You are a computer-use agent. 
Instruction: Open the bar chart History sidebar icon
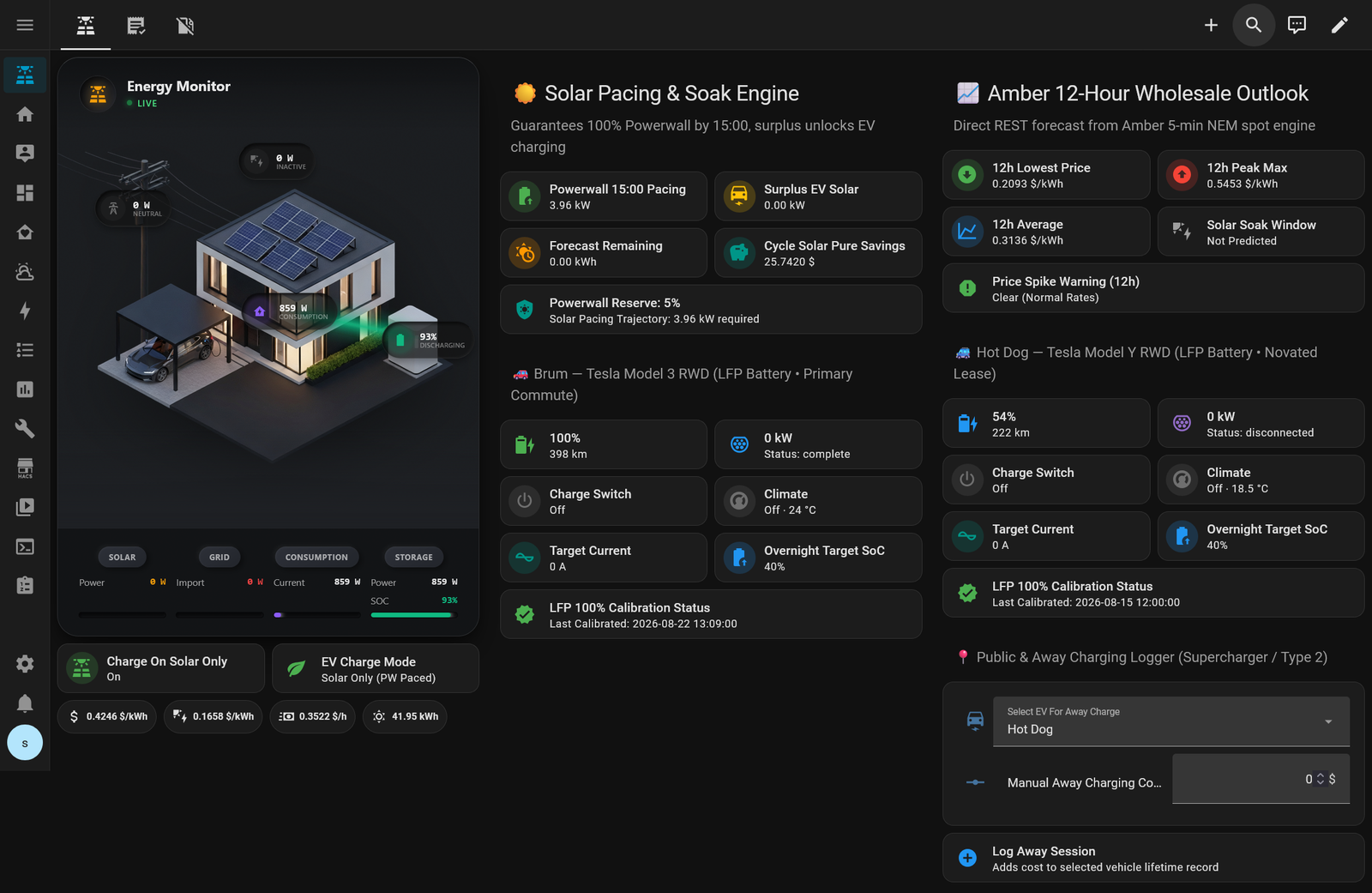25,389
